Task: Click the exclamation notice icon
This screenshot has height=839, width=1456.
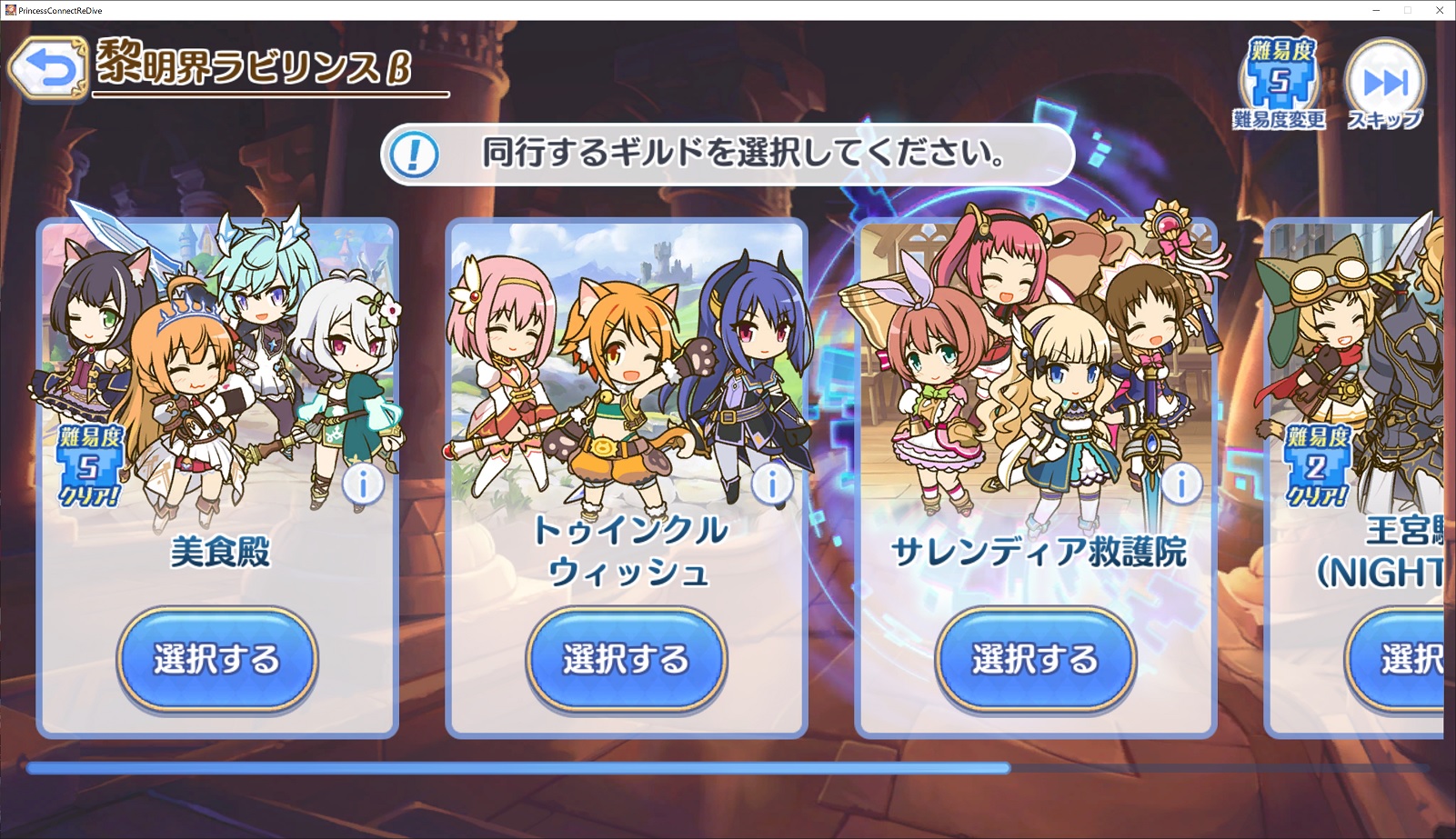Action: click(x=414, y=154)
